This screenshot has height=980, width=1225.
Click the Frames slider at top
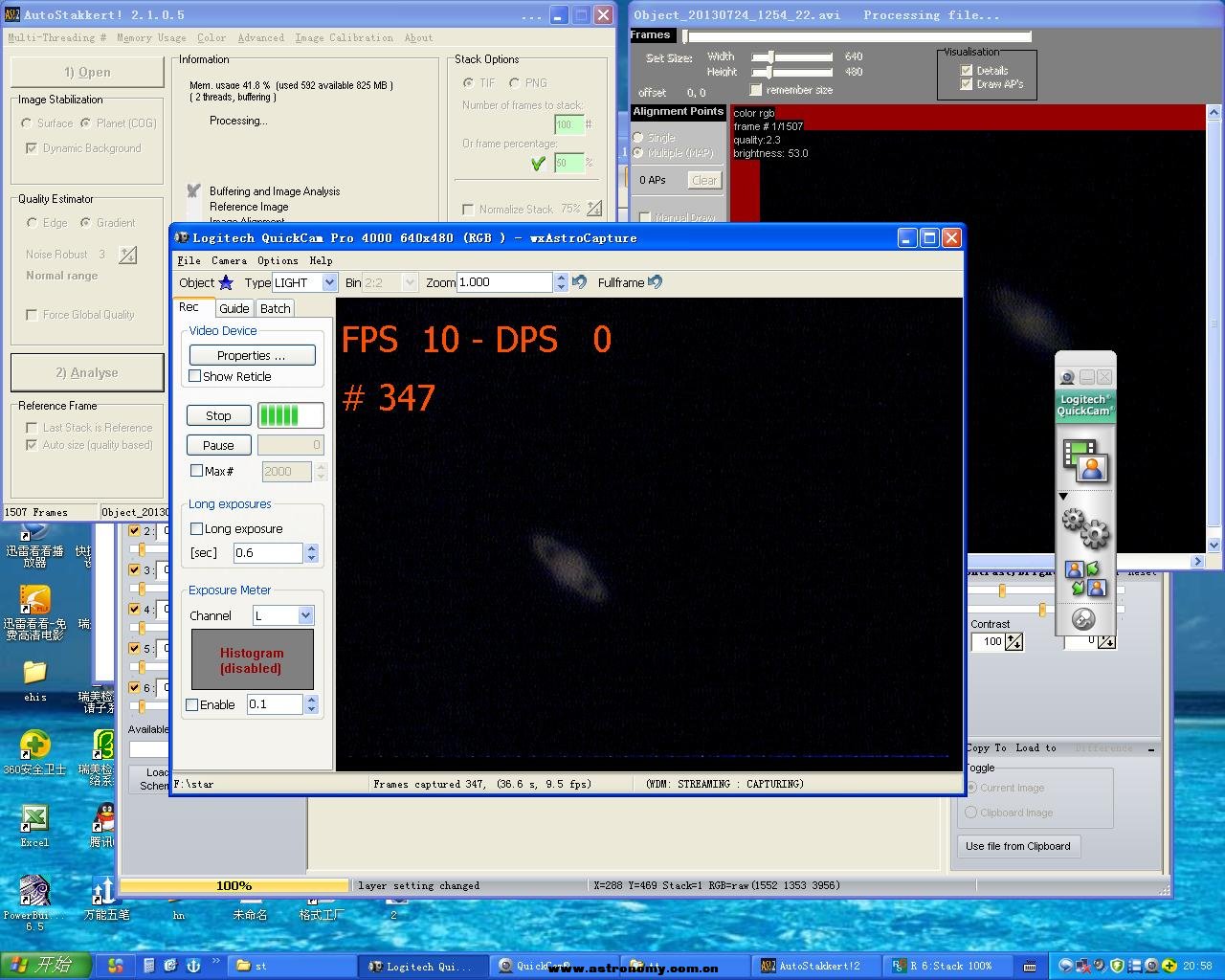(857, 36)
